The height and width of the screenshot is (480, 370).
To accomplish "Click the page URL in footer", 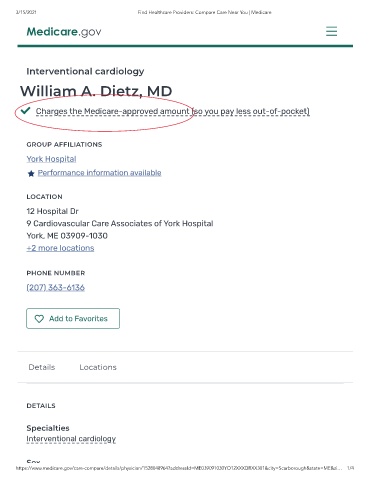I will coord(179,468).
